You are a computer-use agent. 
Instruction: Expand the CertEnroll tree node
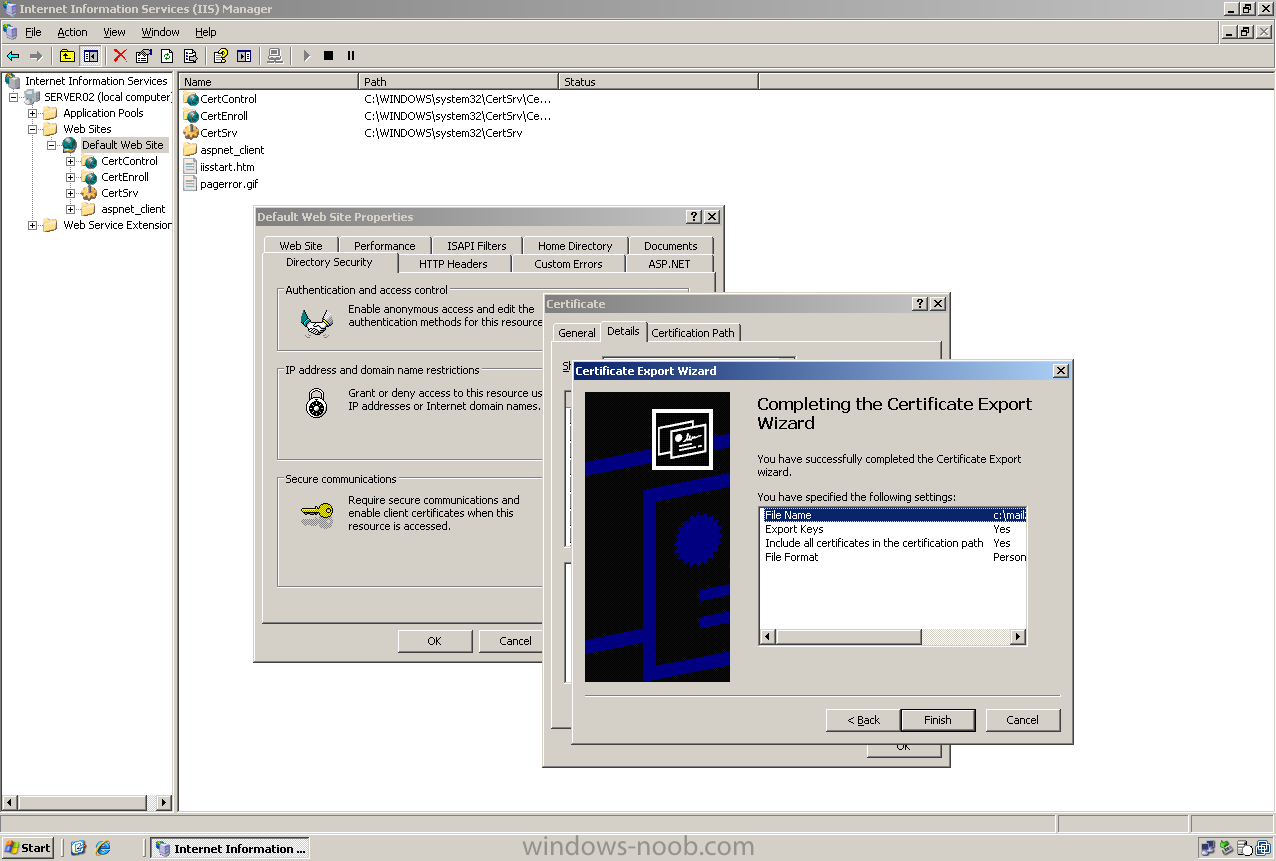(71, 177)
